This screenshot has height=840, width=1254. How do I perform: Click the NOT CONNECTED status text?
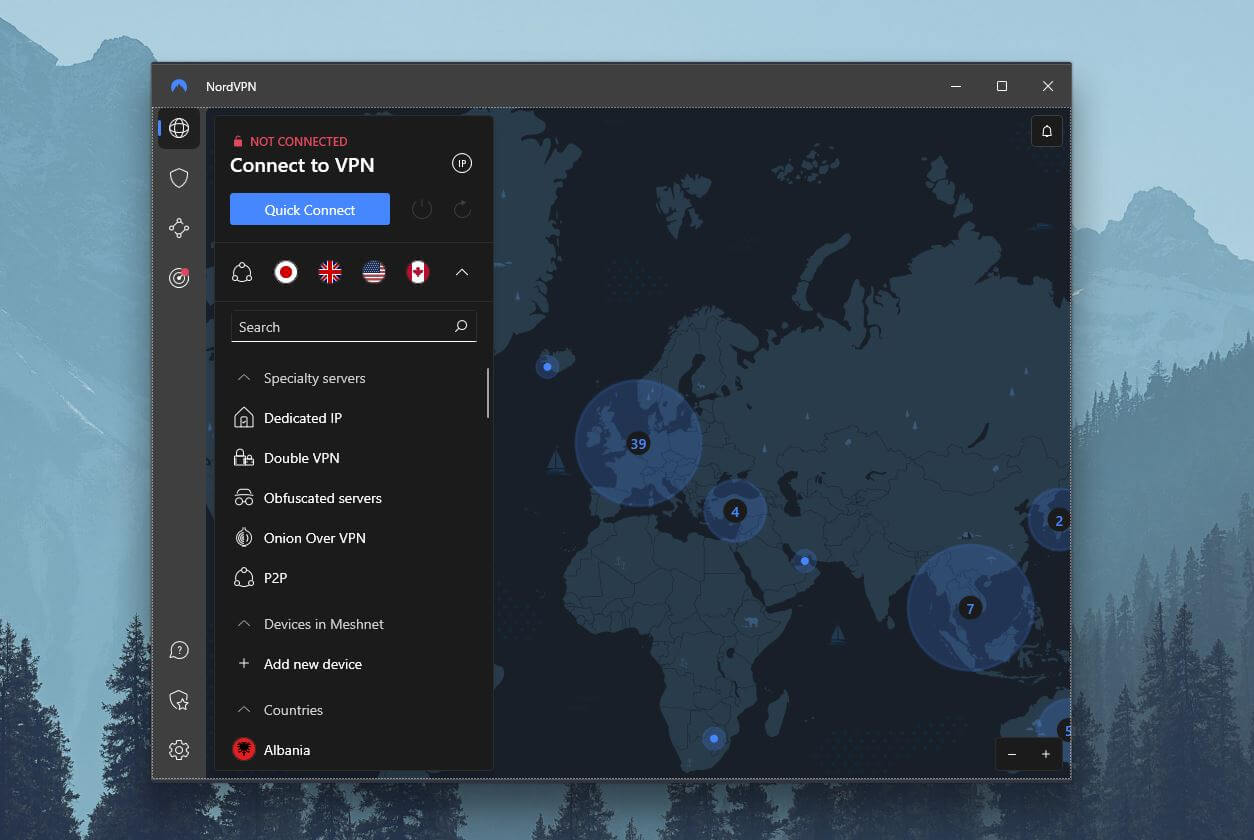(299, 142)
